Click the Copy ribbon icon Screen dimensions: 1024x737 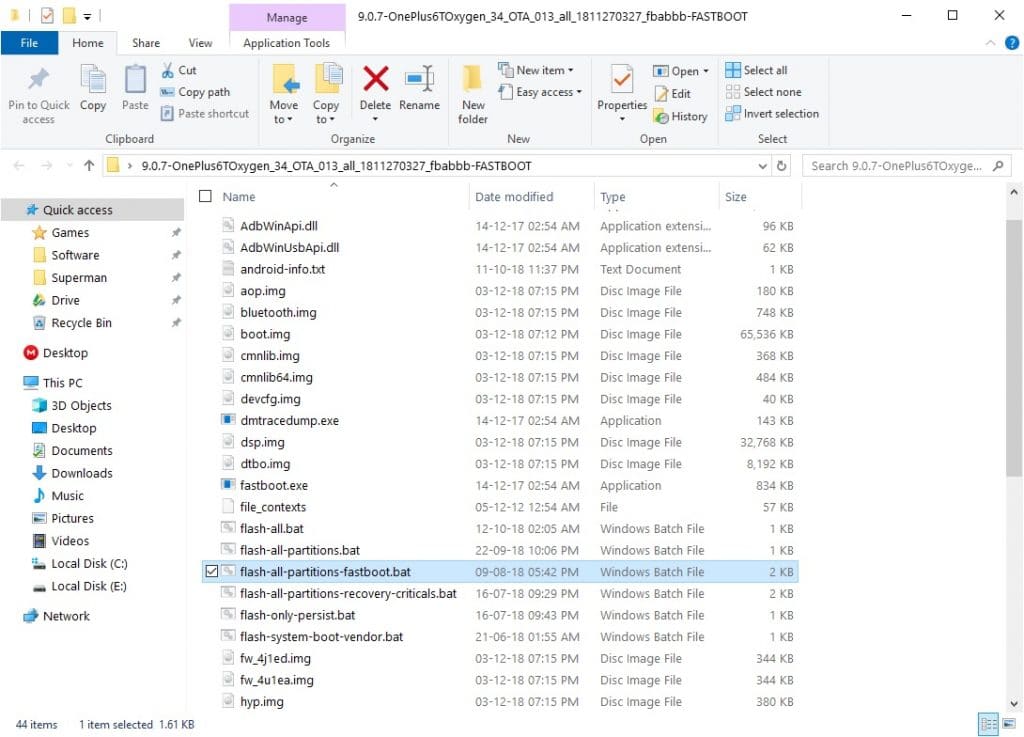point(93,80)
